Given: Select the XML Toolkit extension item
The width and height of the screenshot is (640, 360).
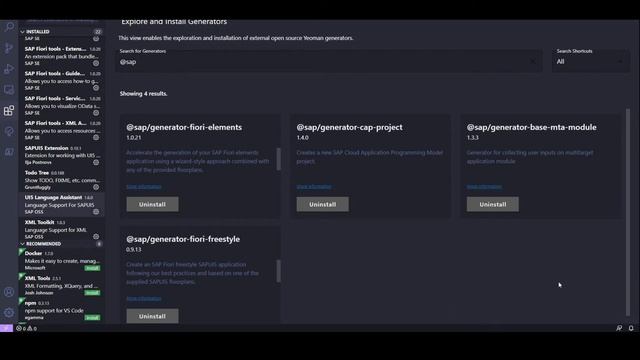Looking at the screenshot, I should click(x=61, y=229).
